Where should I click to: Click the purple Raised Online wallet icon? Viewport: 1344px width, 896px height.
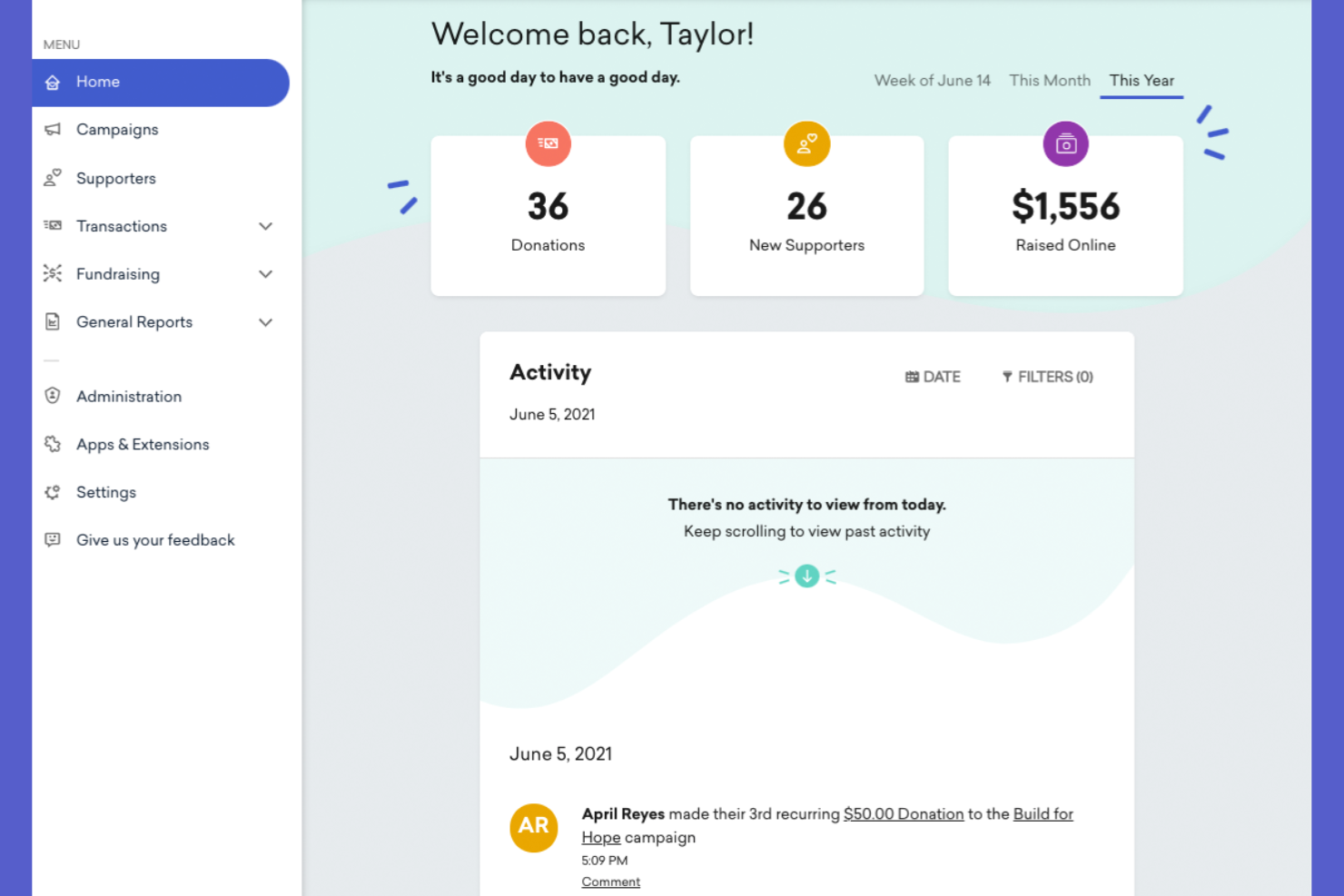pyautogui.click(x=1065, y=143)
